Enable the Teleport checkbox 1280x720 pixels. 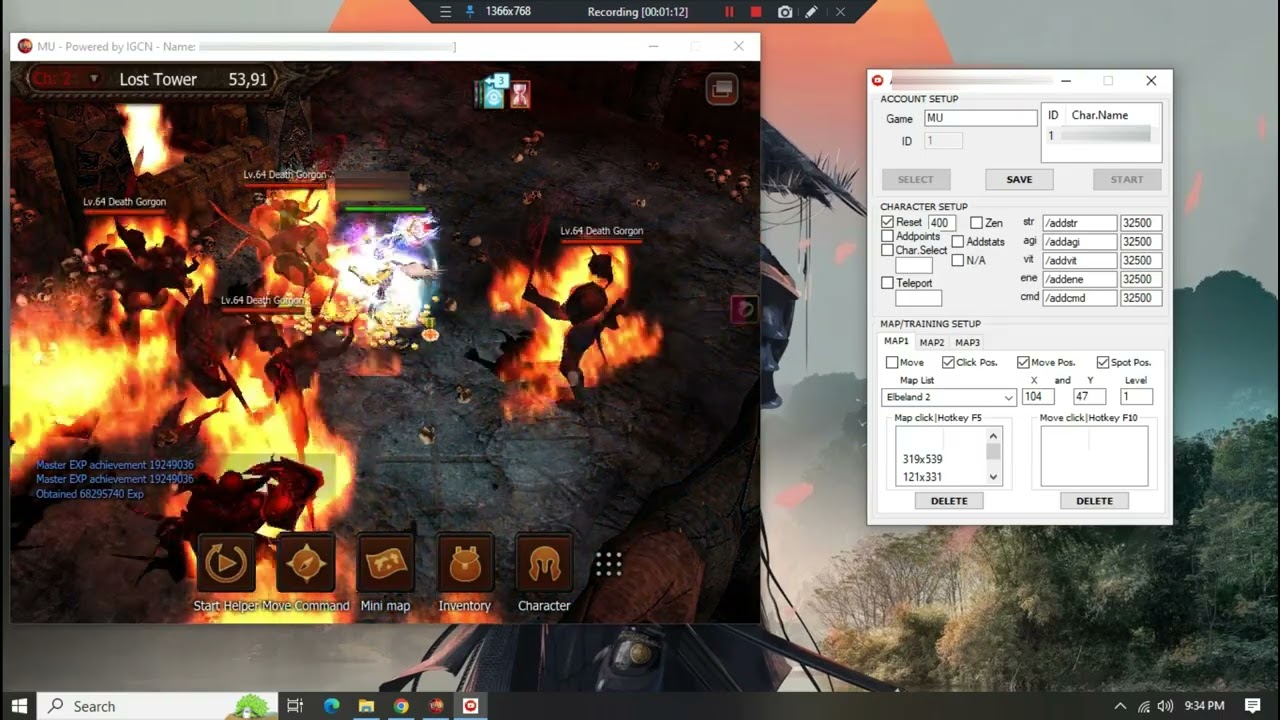tap(887, 283)
